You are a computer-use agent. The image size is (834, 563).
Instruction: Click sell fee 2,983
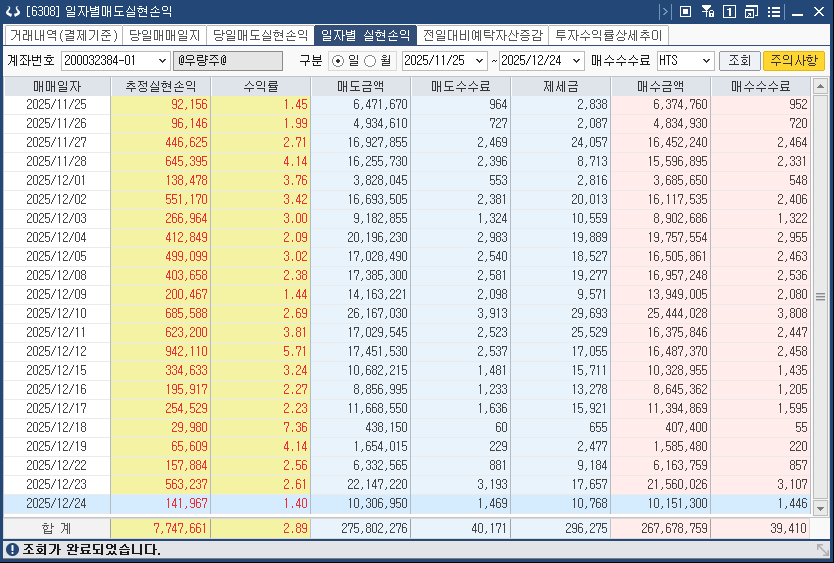[x=493, y=237]
